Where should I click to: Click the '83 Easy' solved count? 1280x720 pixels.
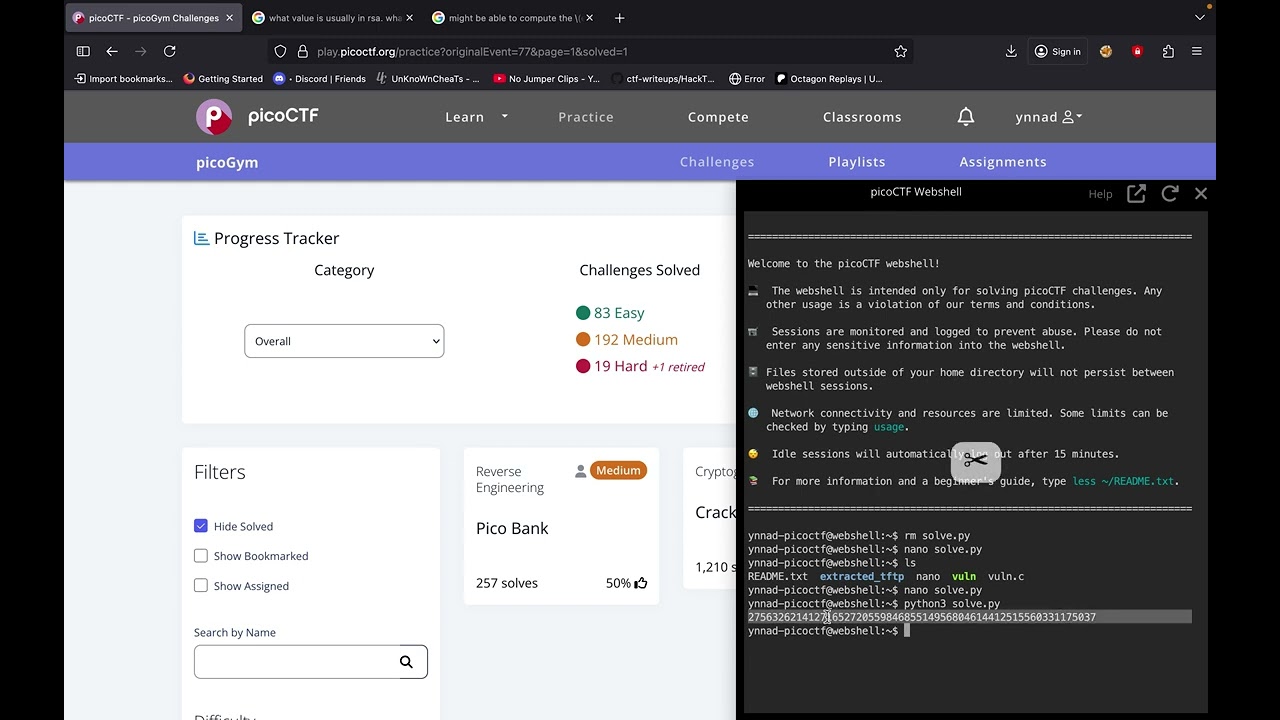pos(610,313)
